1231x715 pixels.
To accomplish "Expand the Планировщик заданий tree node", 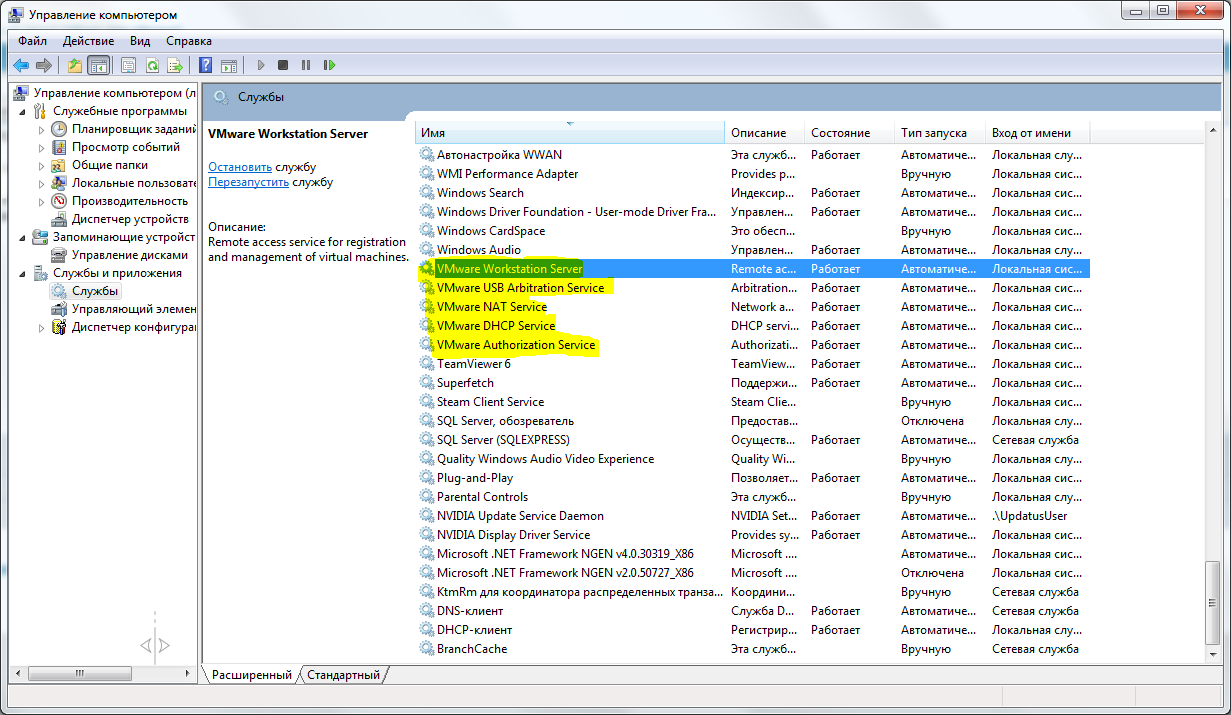I will pyautogui.click(x=42, y=130).
